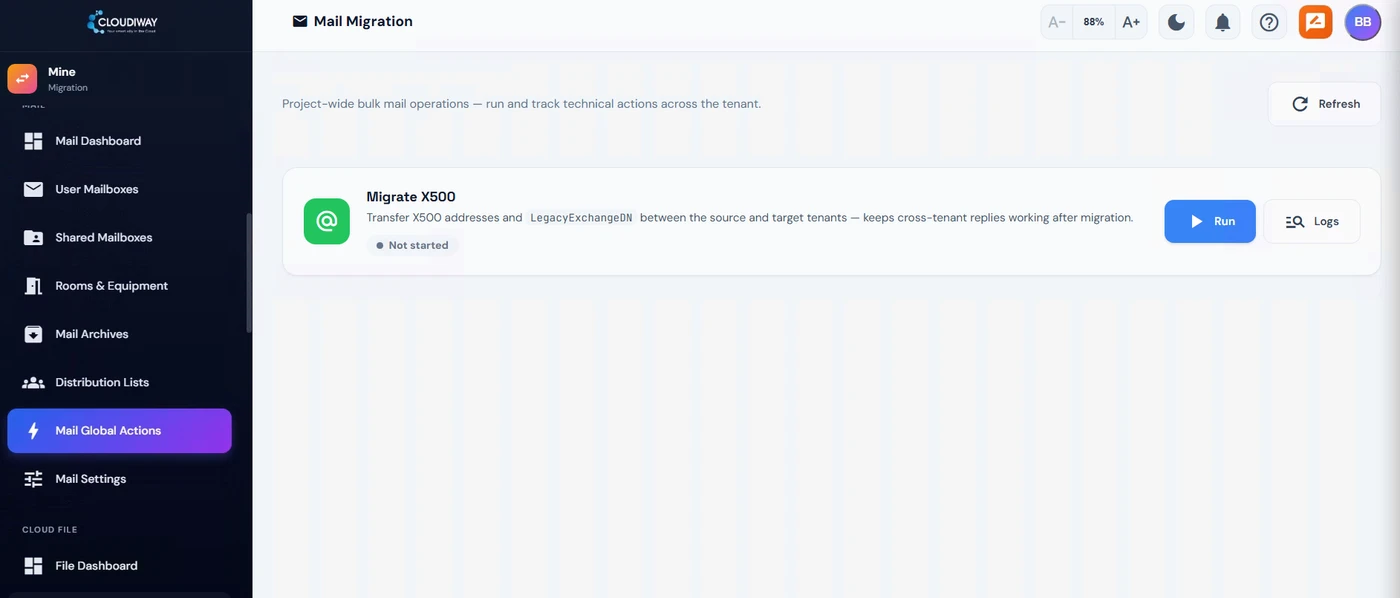Screen dimensions: 1400x598
Task: Open notifications via the bell icon
Action: tap(1222, 22)
